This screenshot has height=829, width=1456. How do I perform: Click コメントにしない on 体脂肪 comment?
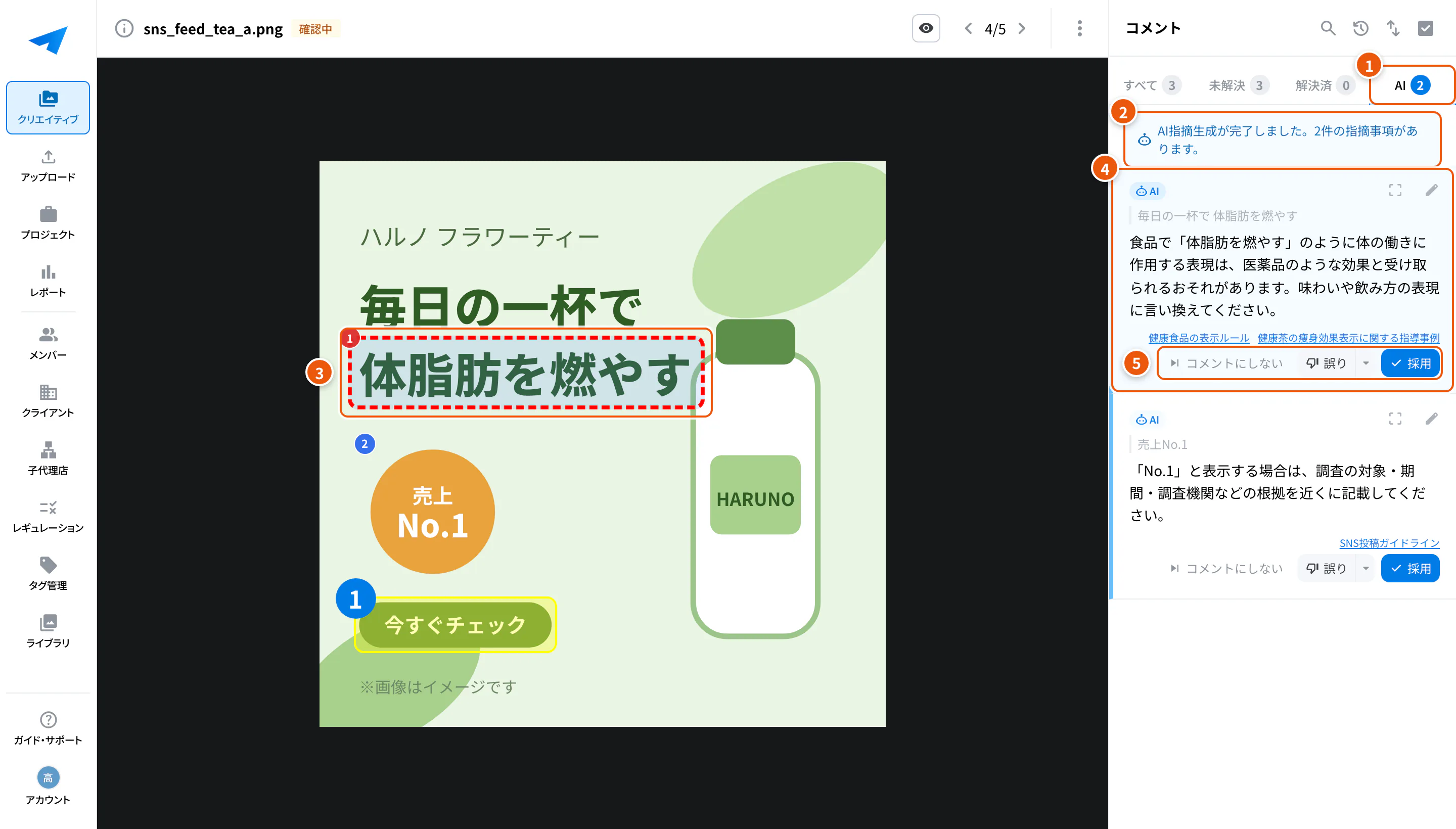pyautogui.click(x=1226, y=363)
